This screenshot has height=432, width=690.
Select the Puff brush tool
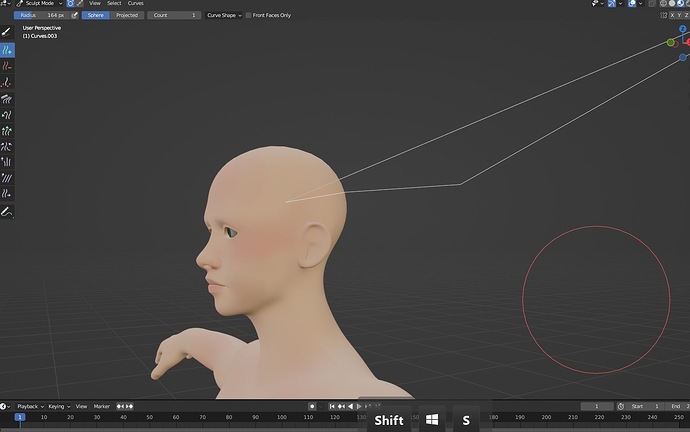click(x=7, y=162)
